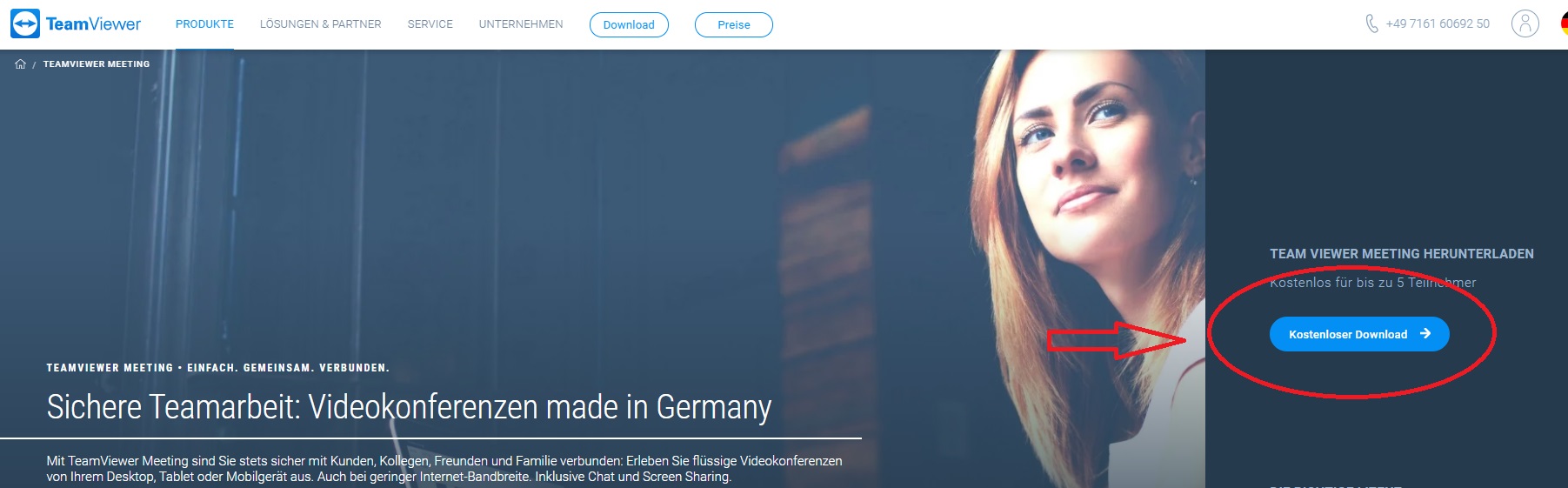1568x488 pixels.
Task: Open the Preise pricing button
Action: point(733,24)
